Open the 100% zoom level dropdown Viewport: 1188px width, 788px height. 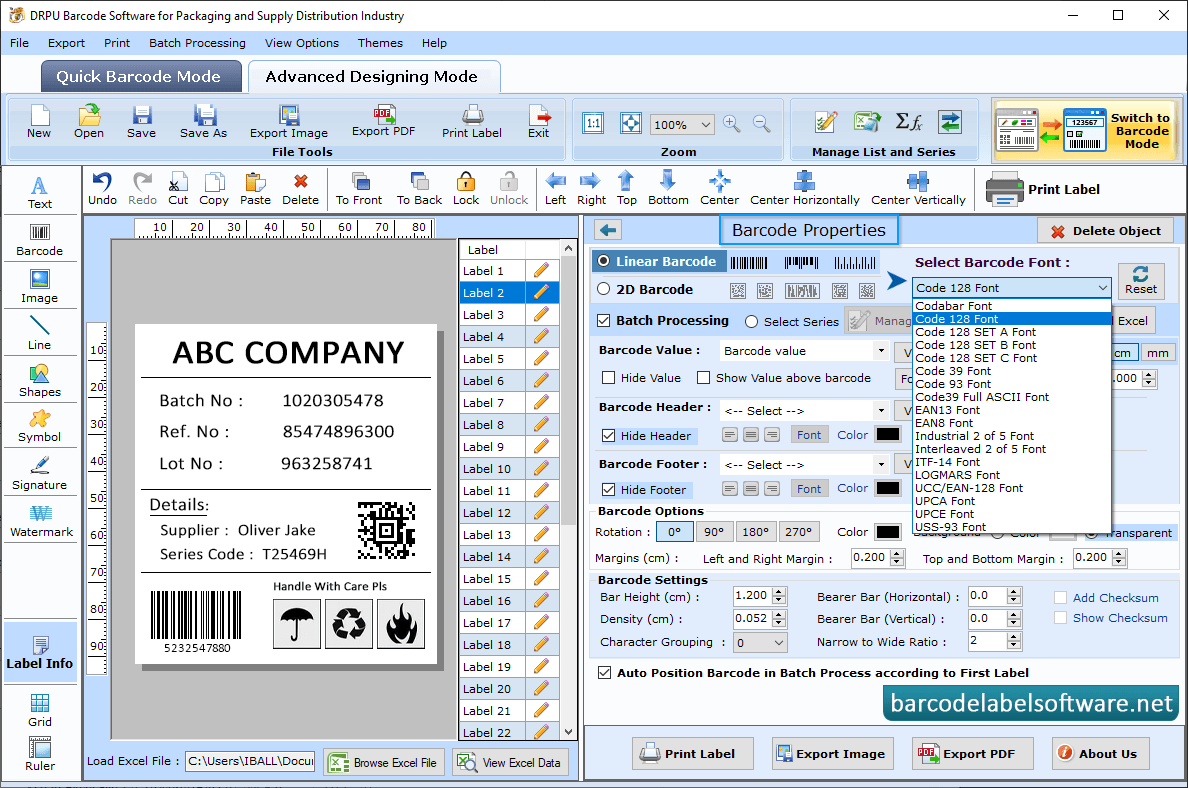click(705, 124)
